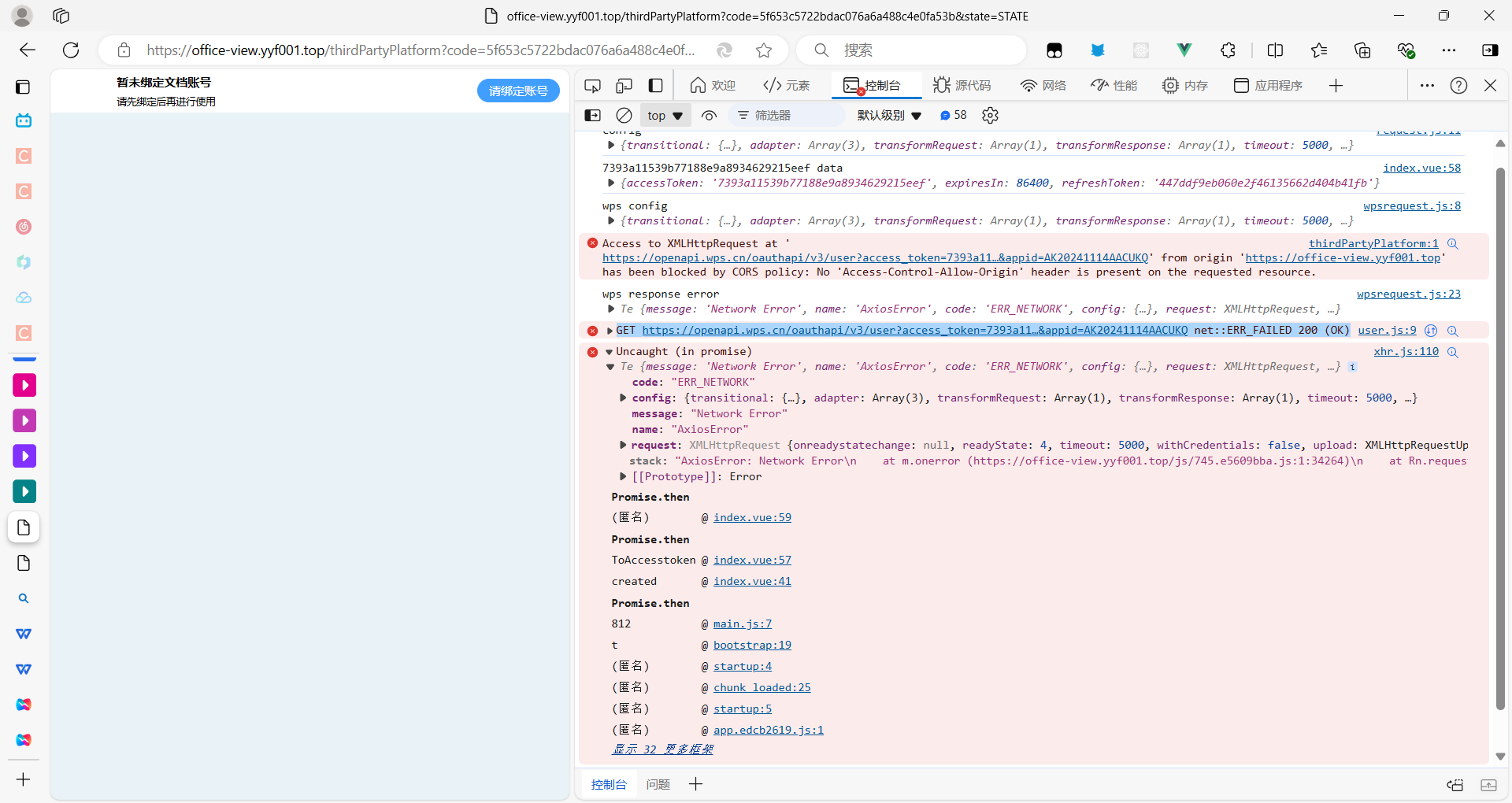The height and width of the screenshot is (803, 1512).
Task: Click app.edcb2619.js:1 in stack trace
Action: point(769,730)
